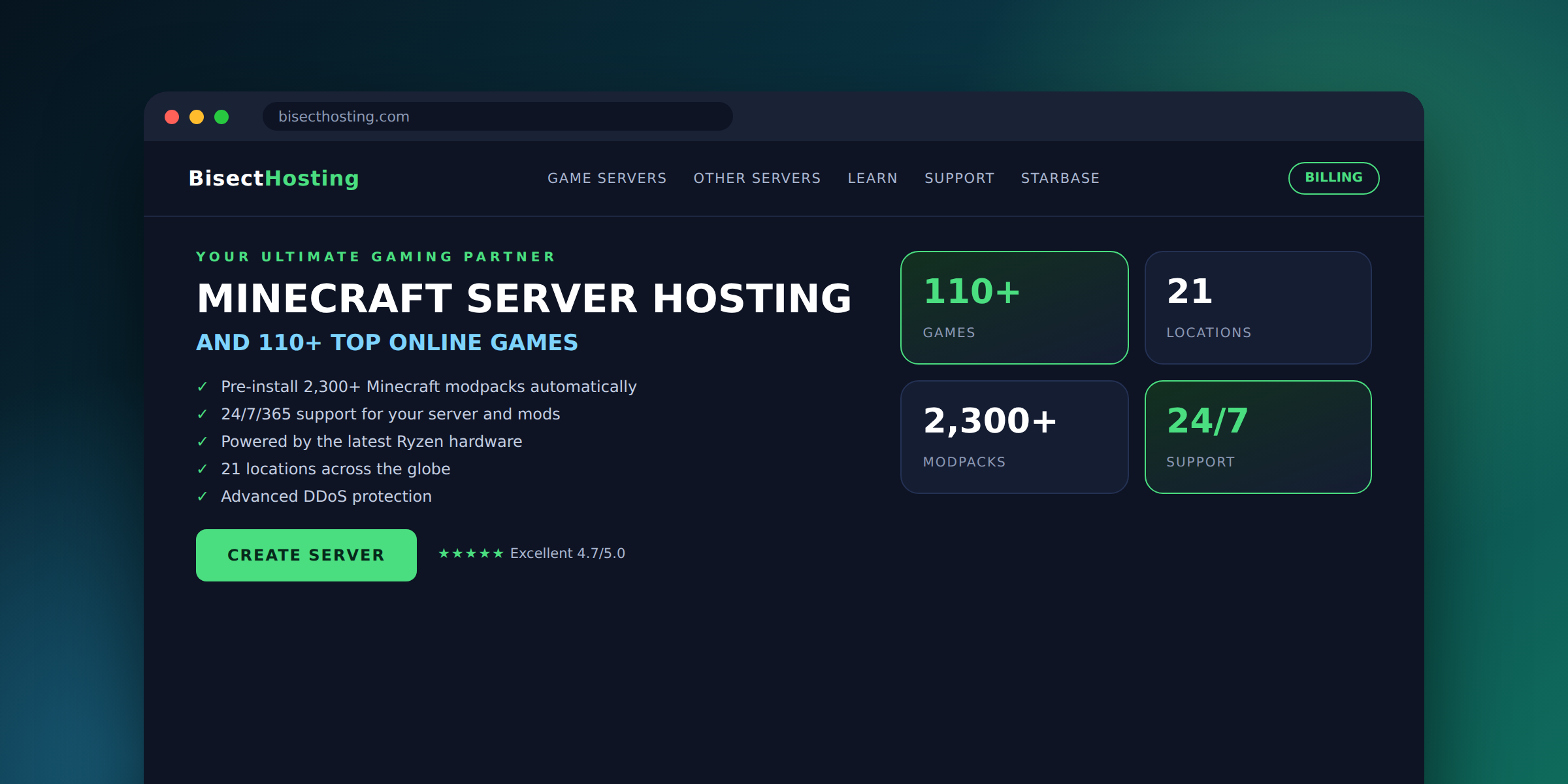Image resolution: width=1568 pixels, height=784 pixels.
Task: Click the green maximize window dot
Action: point(221,117)
